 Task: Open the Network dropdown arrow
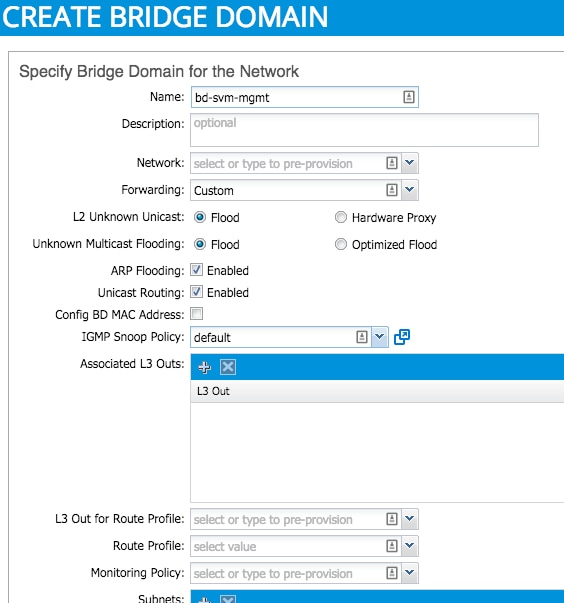tap(410, 163)
